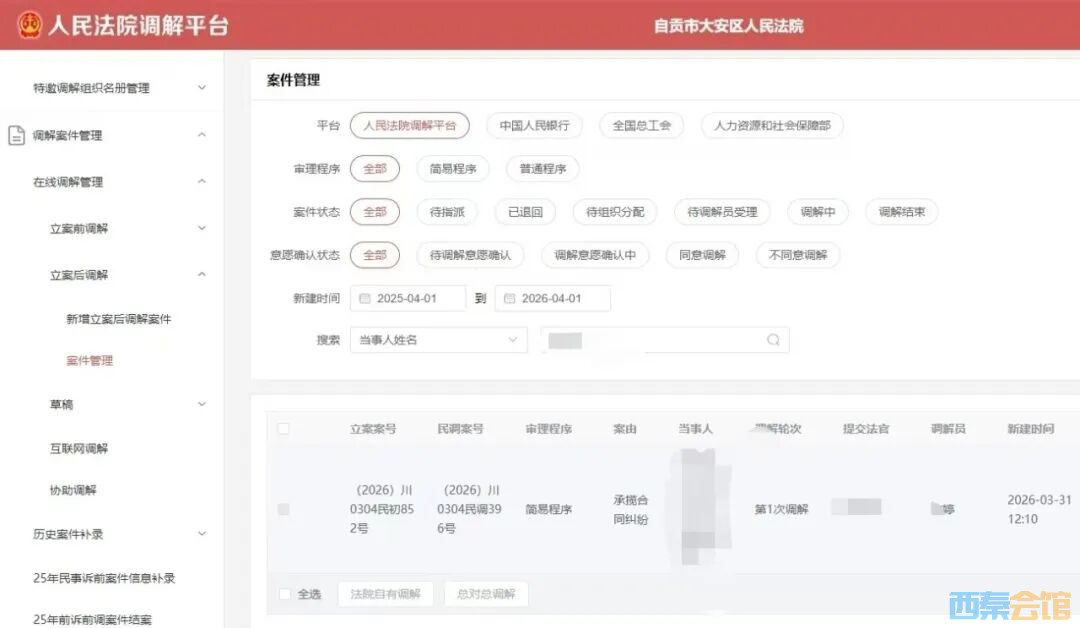Expand 特邀调解组织名册管理 menu
This screenshot has height=628, width=1080.
tap(202, 88)
